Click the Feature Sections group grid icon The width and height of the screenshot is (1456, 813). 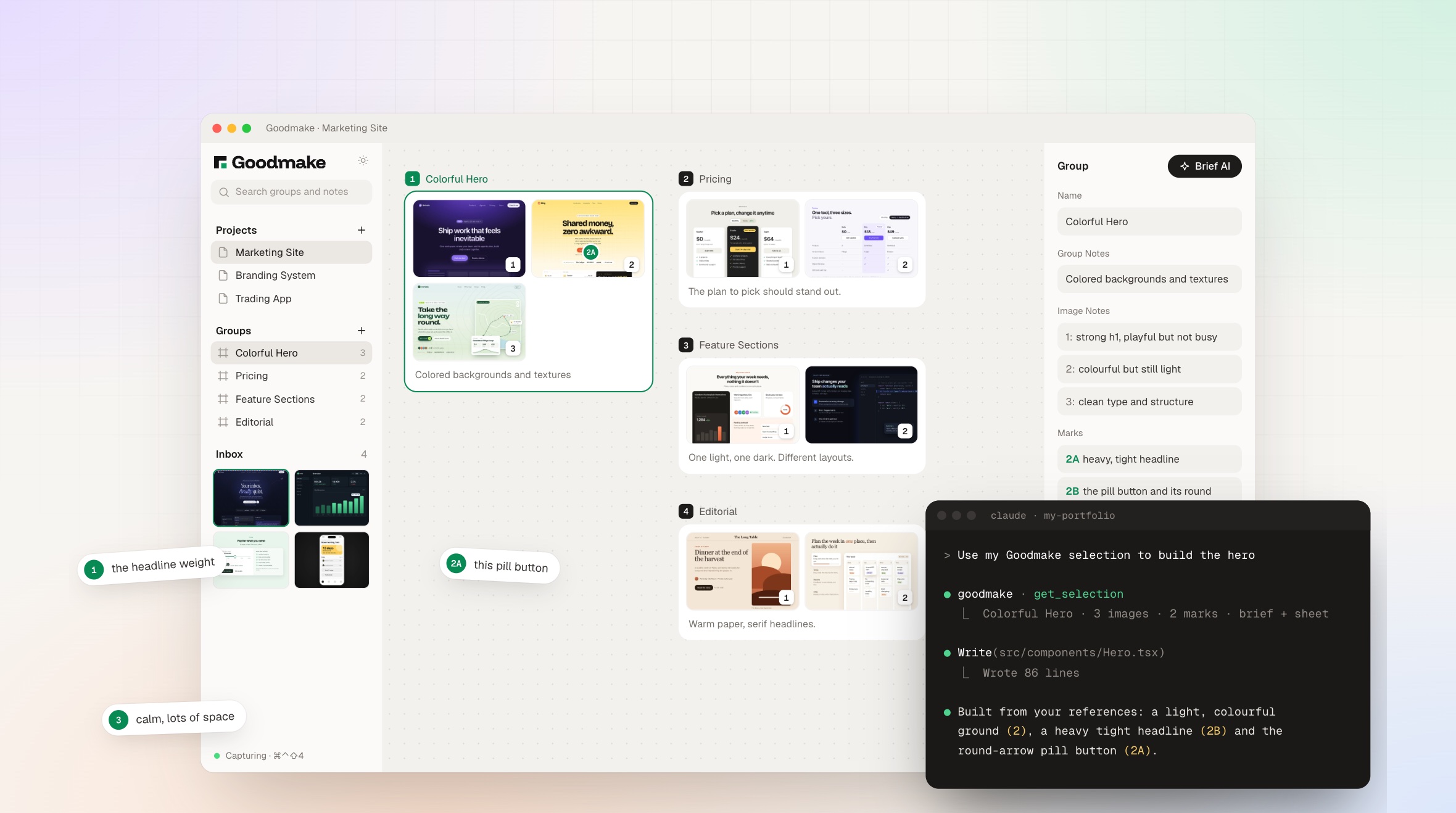point(223,399)
